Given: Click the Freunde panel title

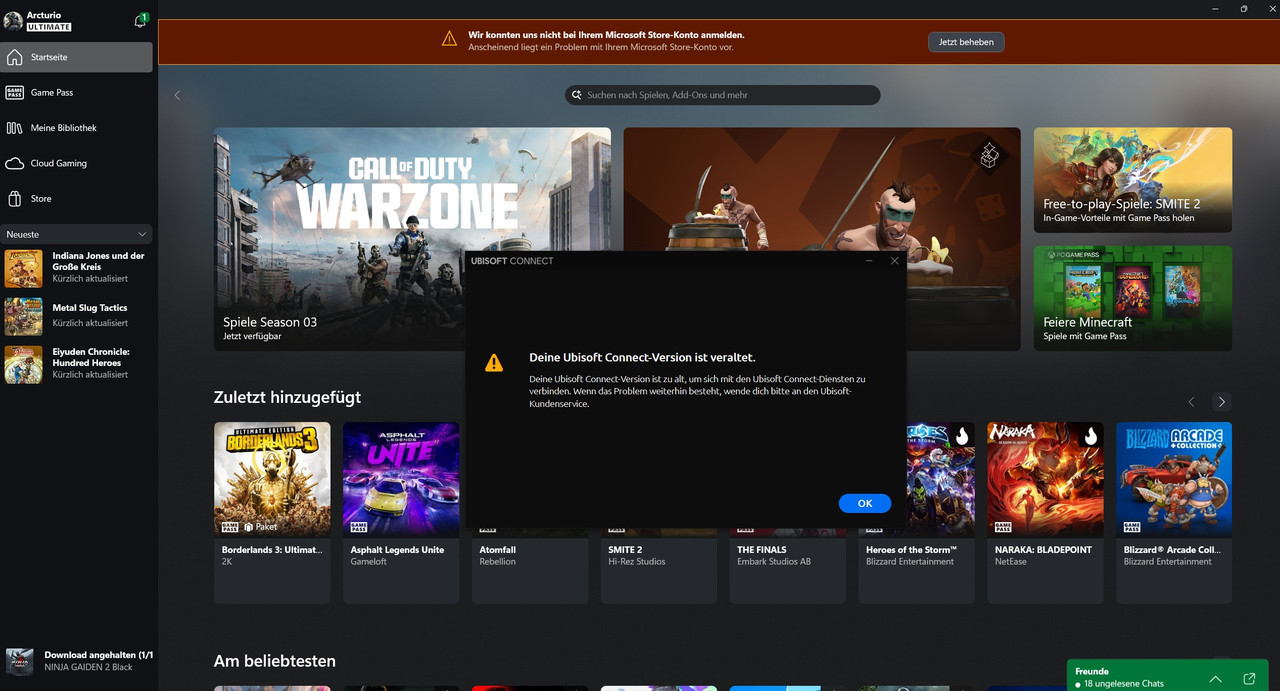Looking at the screenshot, I should [1092, 672].
